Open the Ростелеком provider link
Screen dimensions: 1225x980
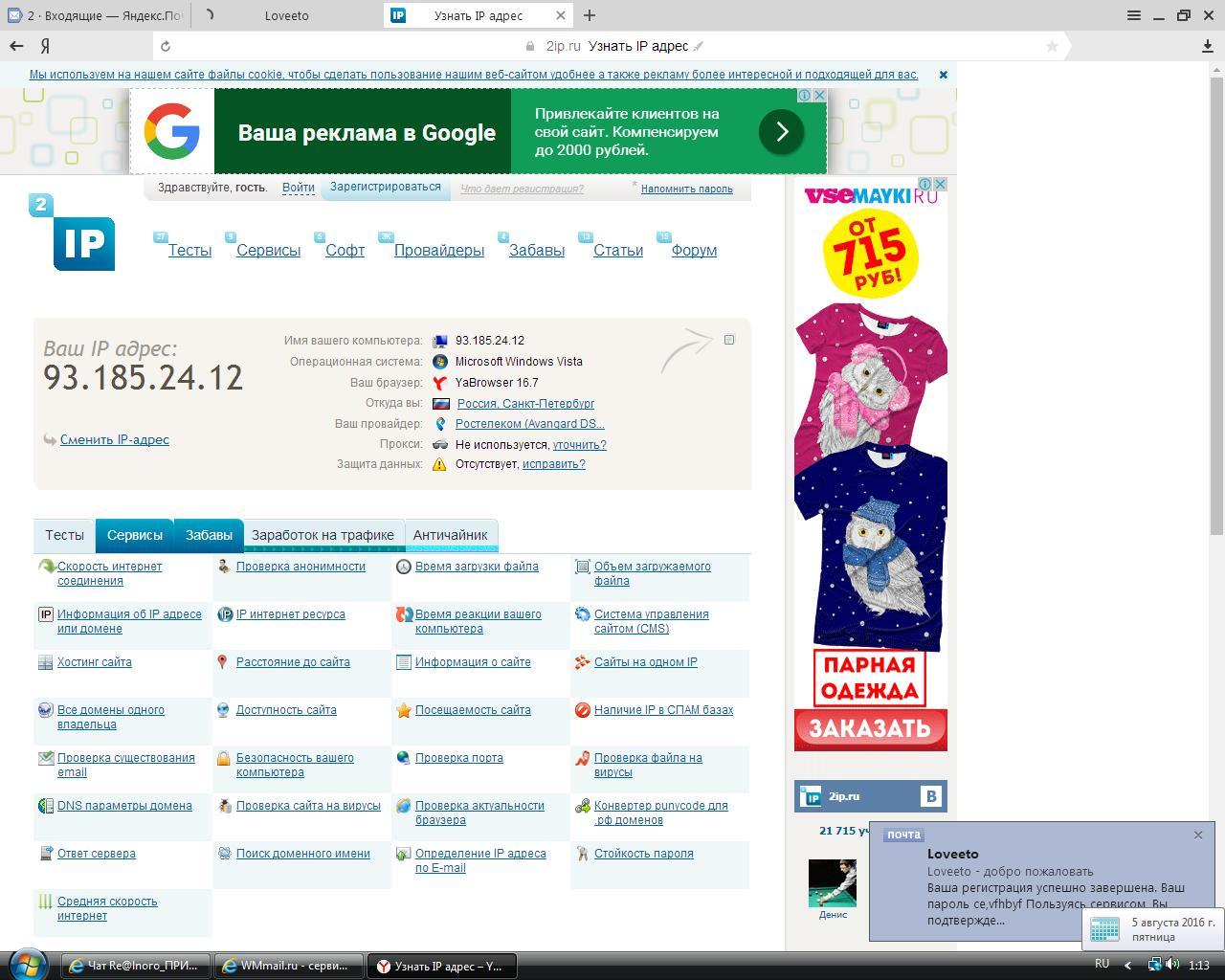(530, 423)
